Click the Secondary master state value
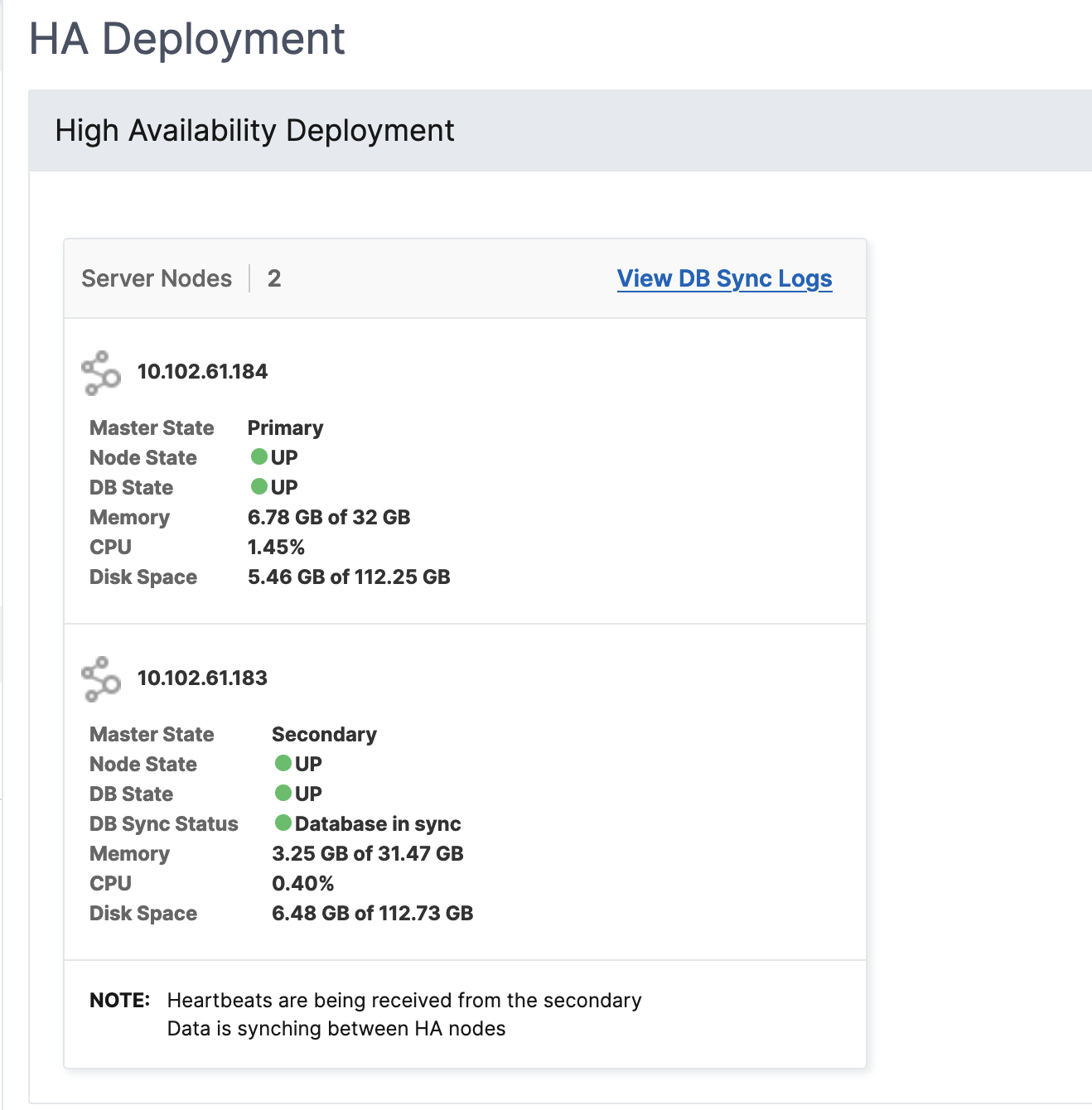The height and width of the screenshot is (1110, 1092). pos(324,735)
